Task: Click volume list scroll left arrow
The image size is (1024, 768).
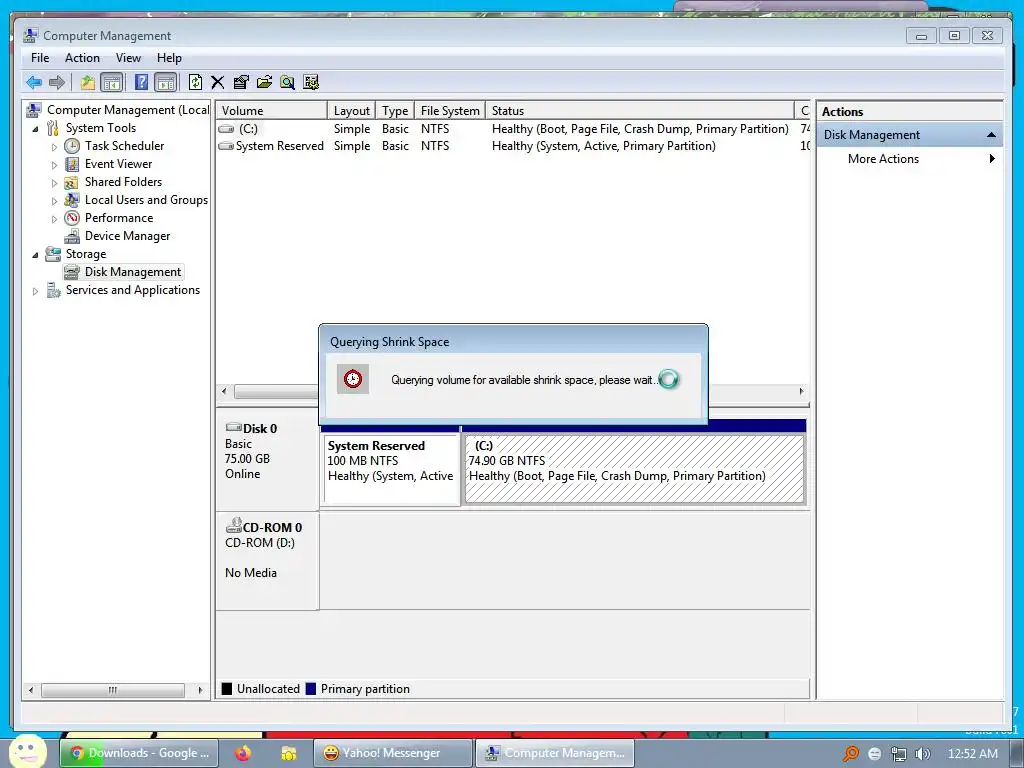Action: (x=225, y=391)
